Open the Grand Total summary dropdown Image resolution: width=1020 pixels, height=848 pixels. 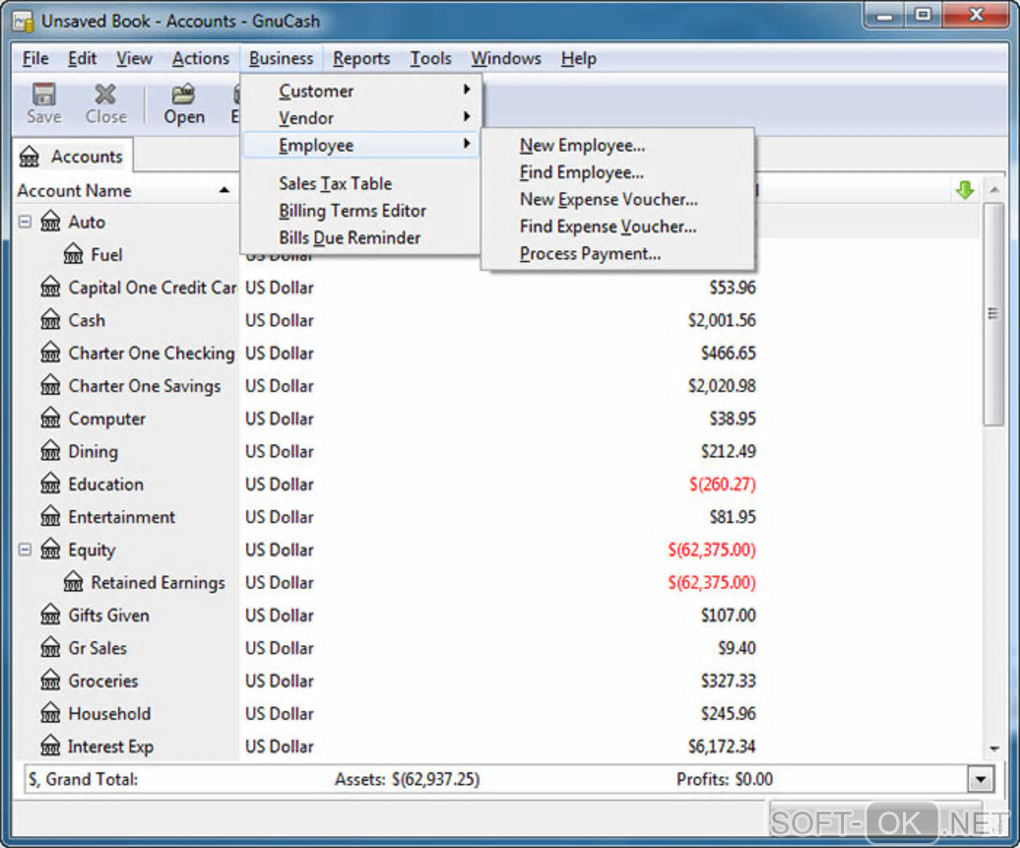point(981,778)
